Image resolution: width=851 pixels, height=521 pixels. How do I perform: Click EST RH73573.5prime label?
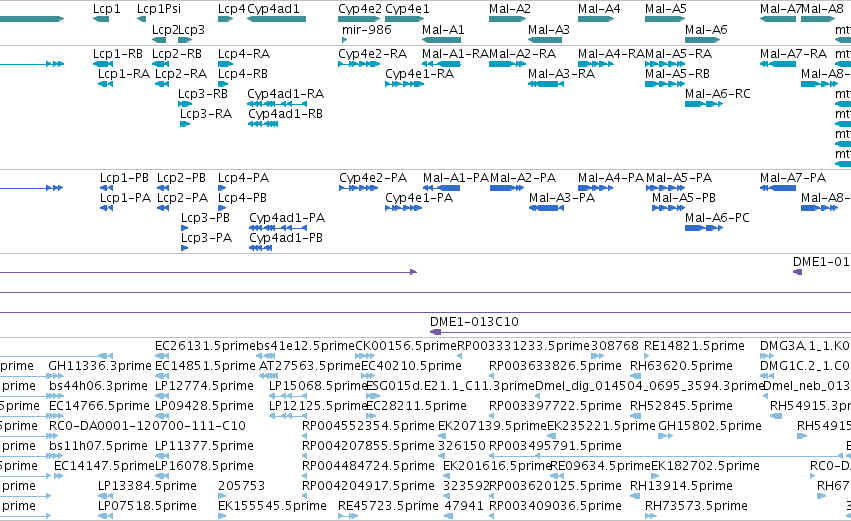[696, 506]
